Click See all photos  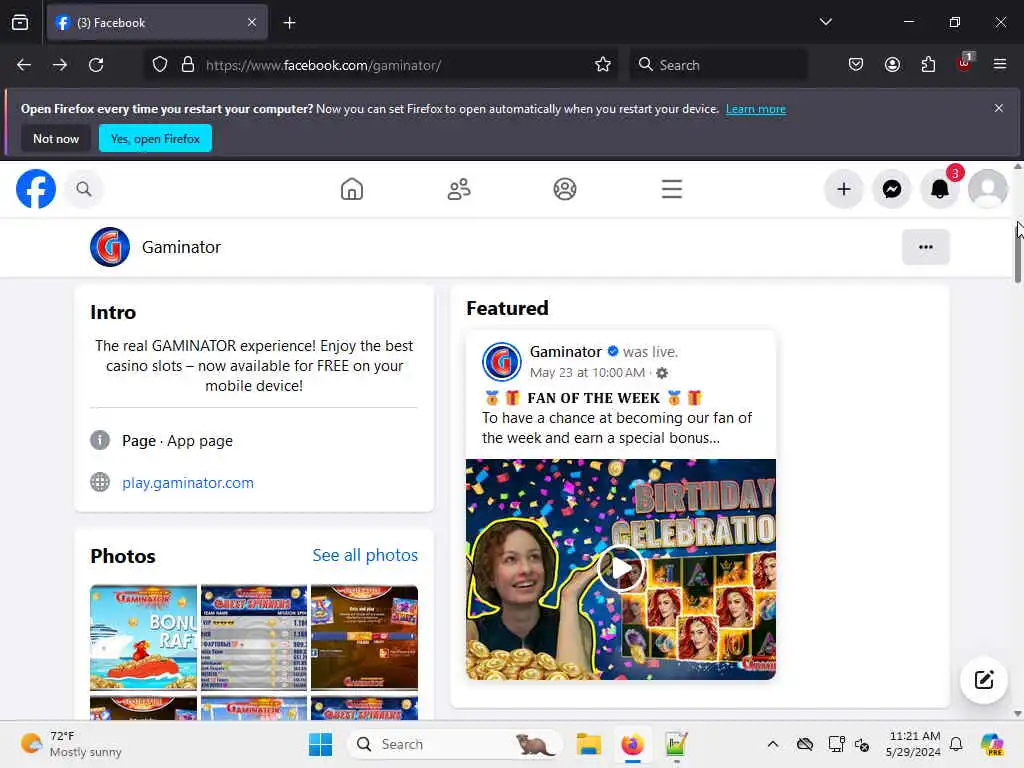(x=365, y=555)
